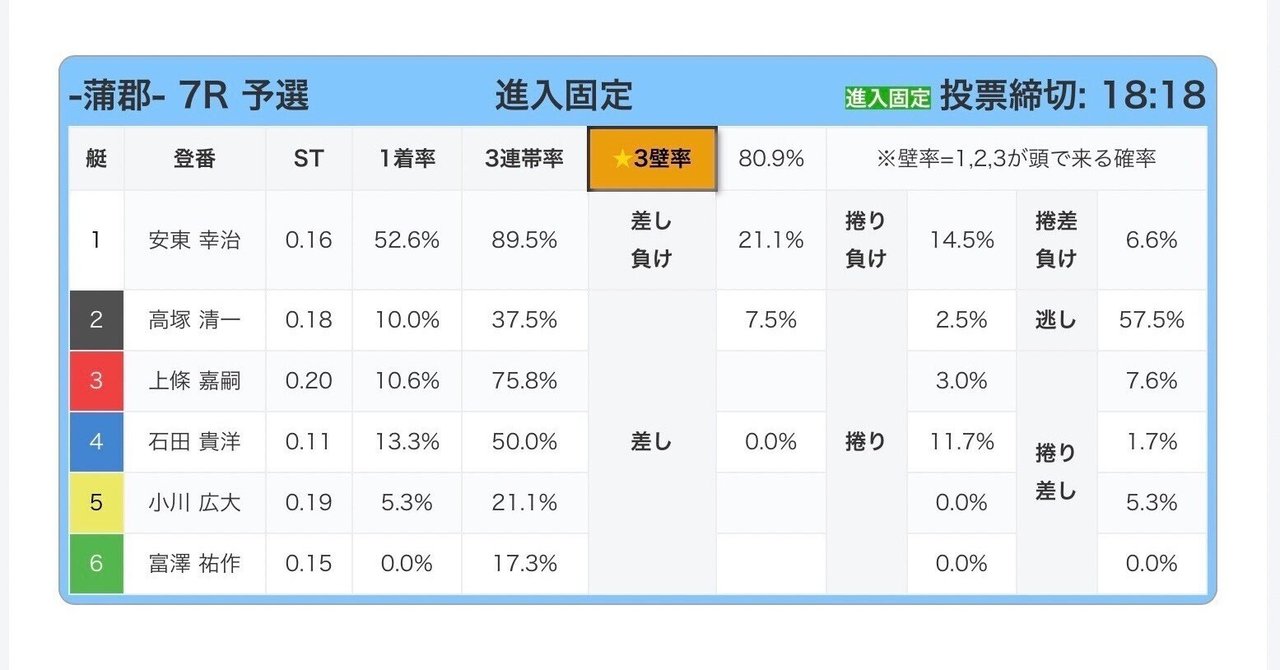Click the 3連帯率 column header
Screen dimensions: 1280x670
coord(524,159)
